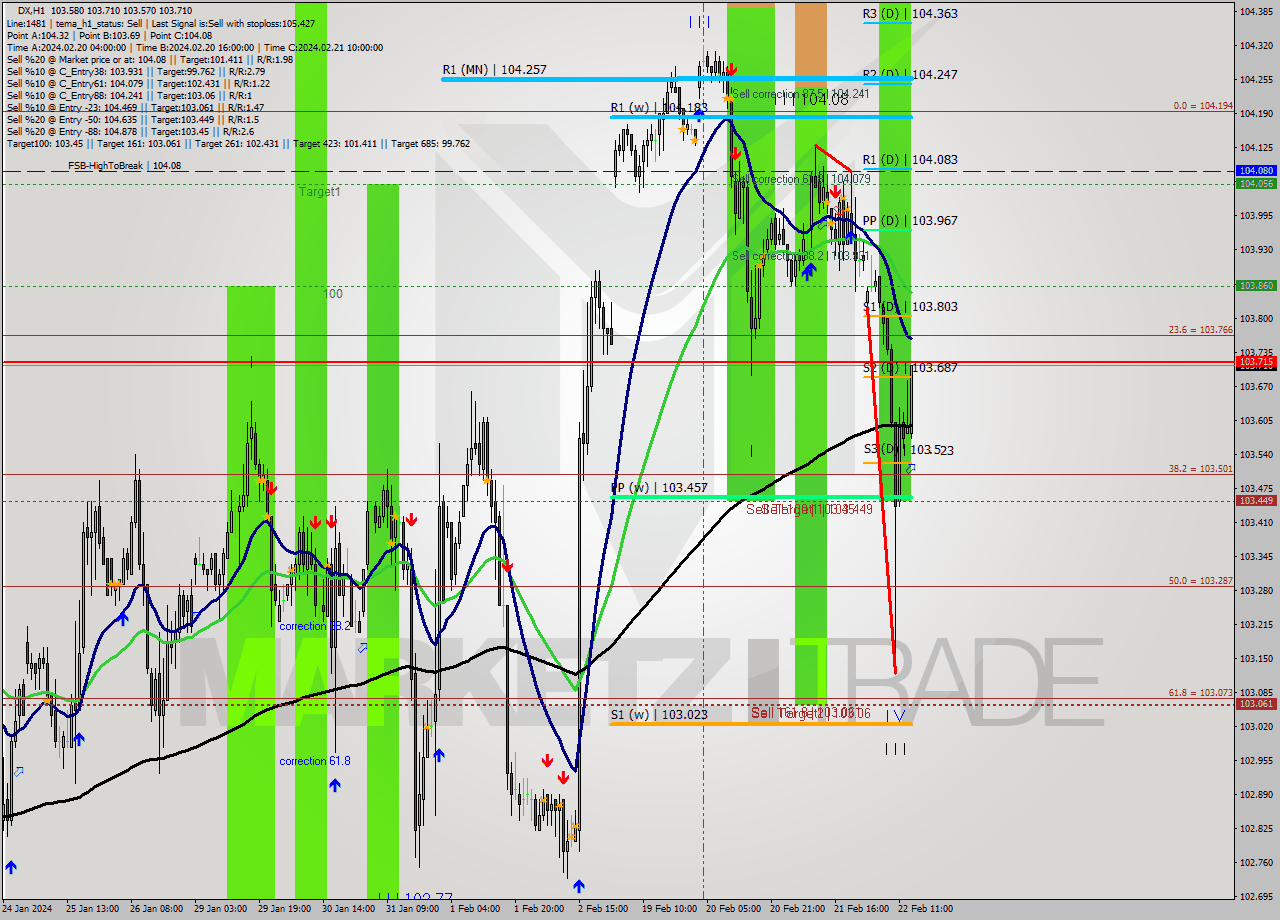Click the '24 Jan 2024' date axis label
1280x920 pixels.
tap(26, 909)
